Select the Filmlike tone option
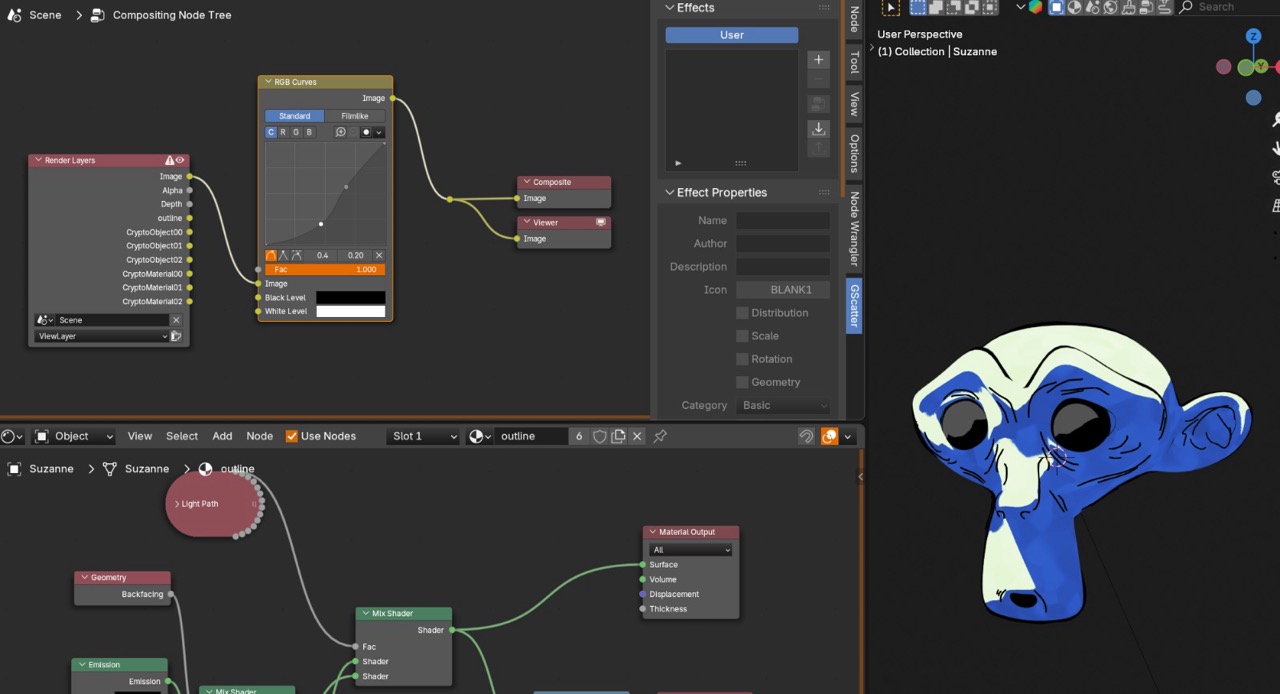The image size is (1280, 694). tap(355, 116)
